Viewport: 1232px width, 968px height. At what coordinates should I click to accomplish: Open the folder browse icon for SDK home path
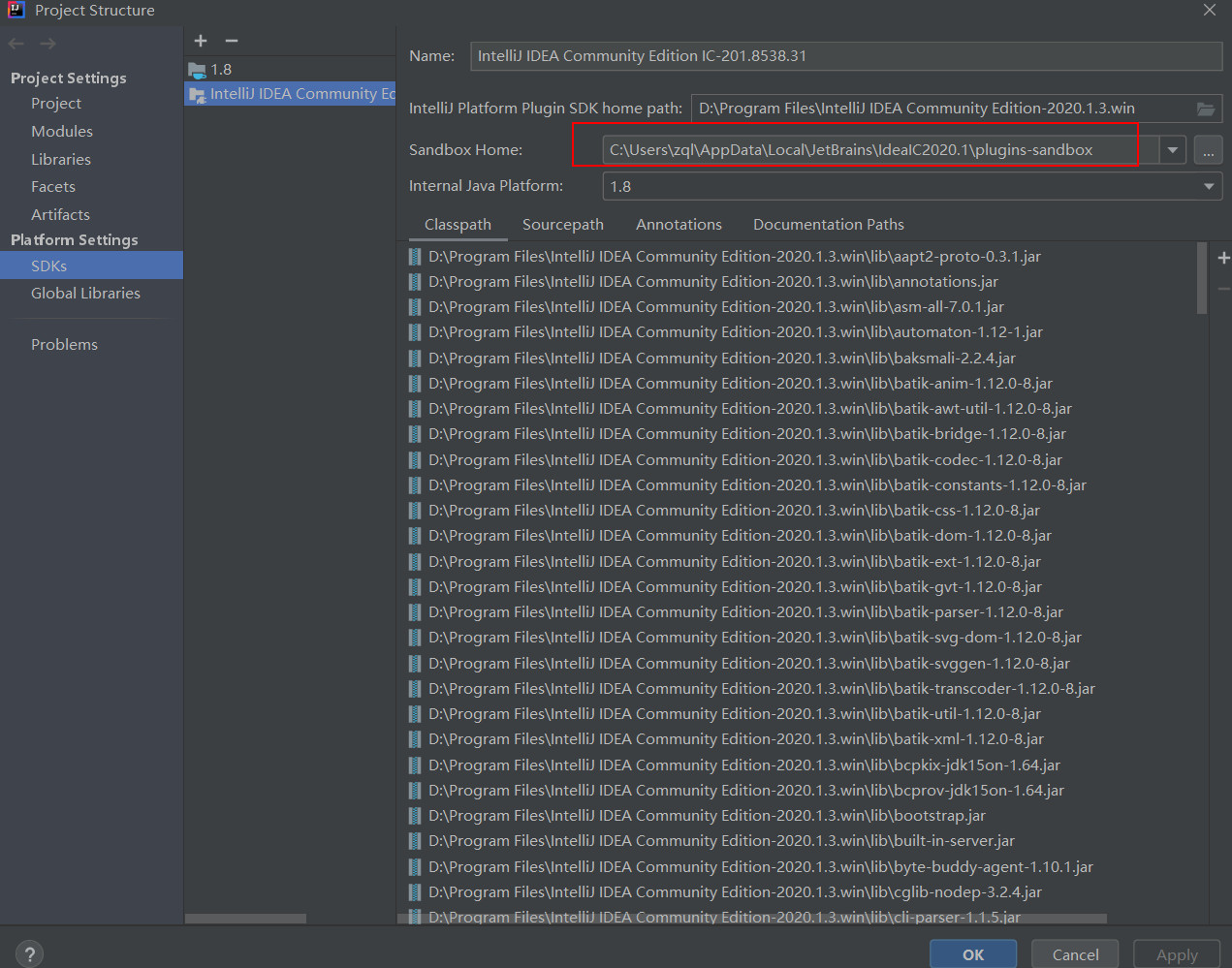click(x=1206, y=109)
